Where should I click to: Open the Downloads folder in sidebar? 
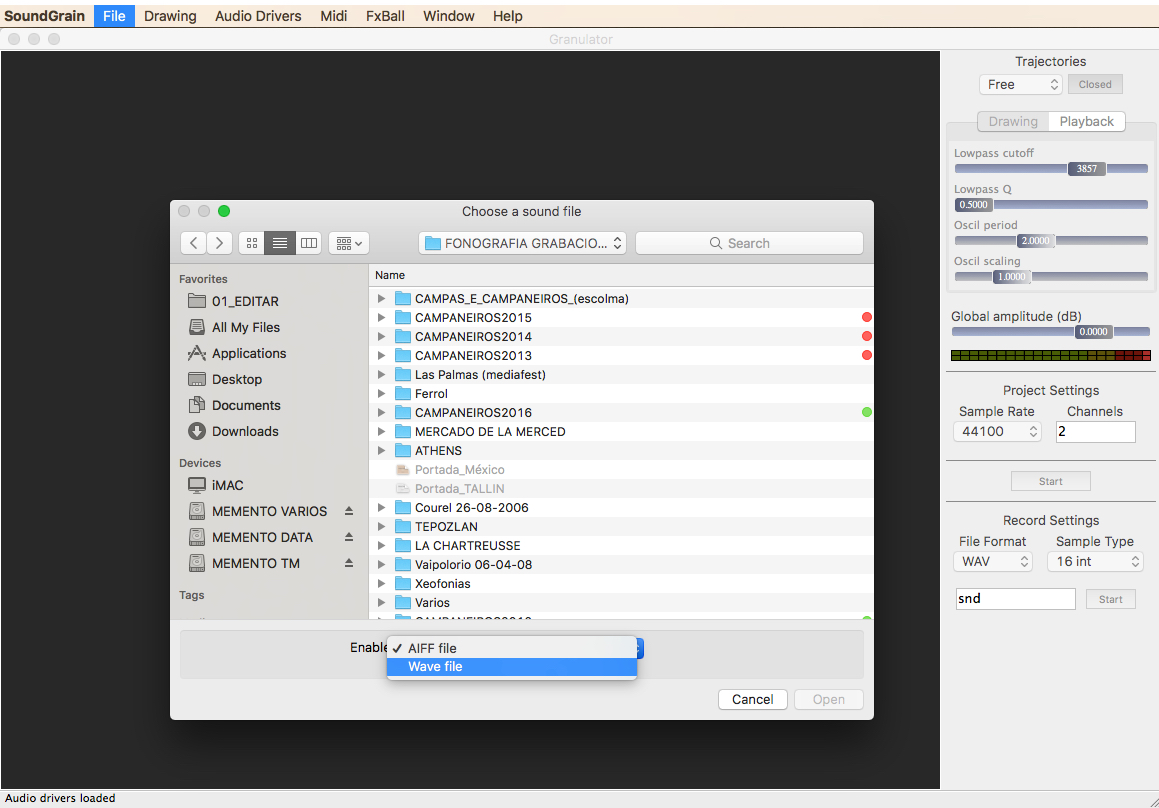click(244, 431)
